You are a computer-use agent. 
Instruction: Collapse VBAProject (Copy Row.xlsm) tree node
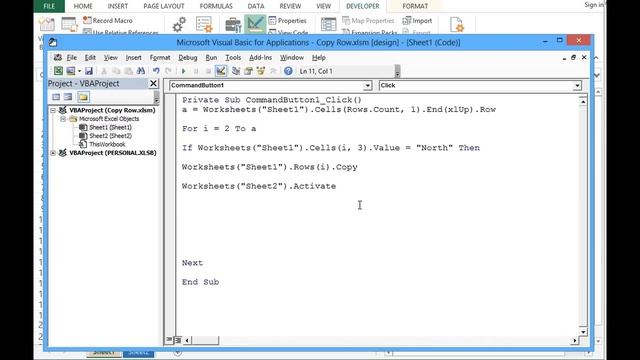coord(53,110)
